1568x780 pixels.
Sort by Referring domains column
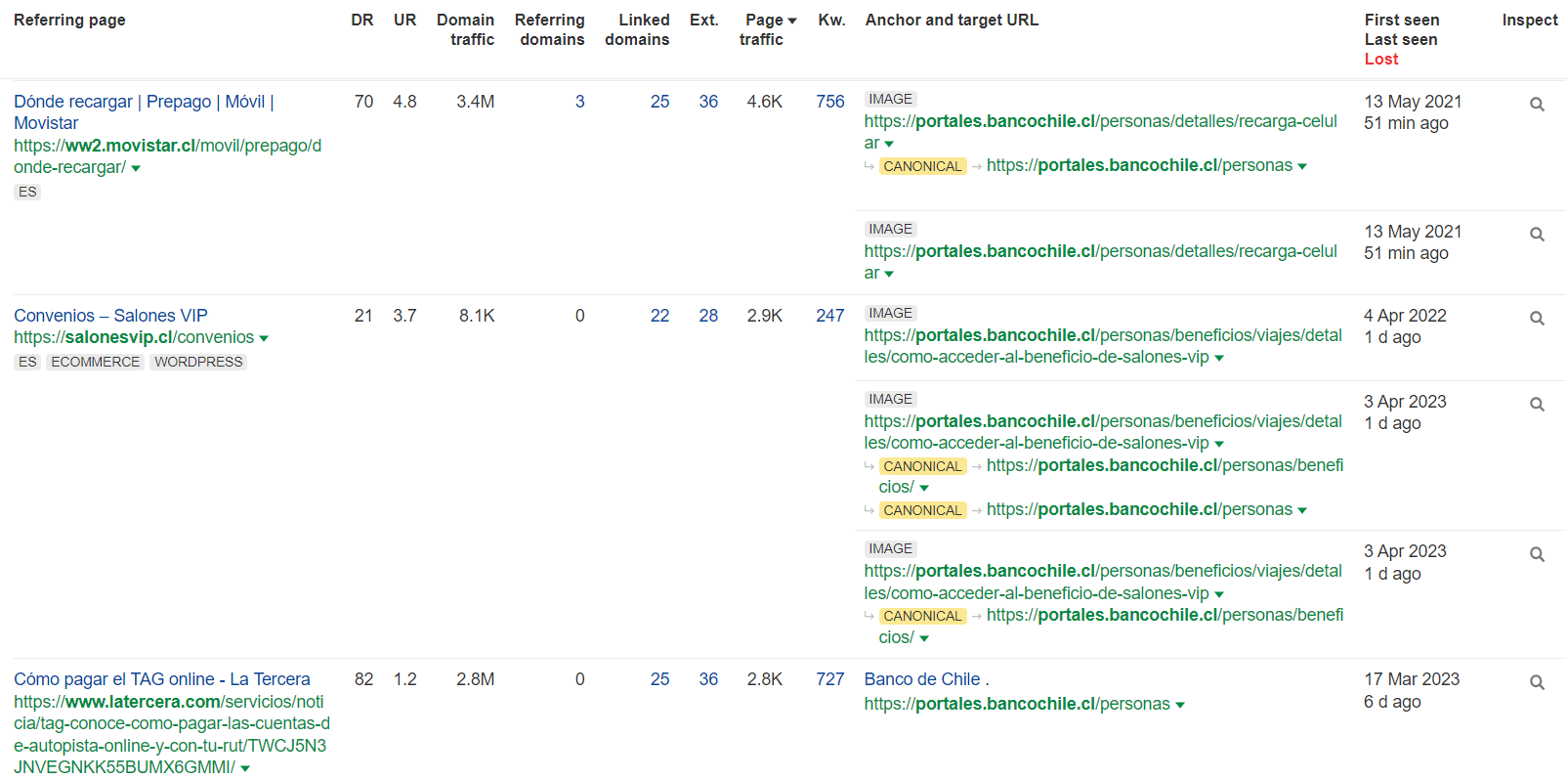click(550, 29)
